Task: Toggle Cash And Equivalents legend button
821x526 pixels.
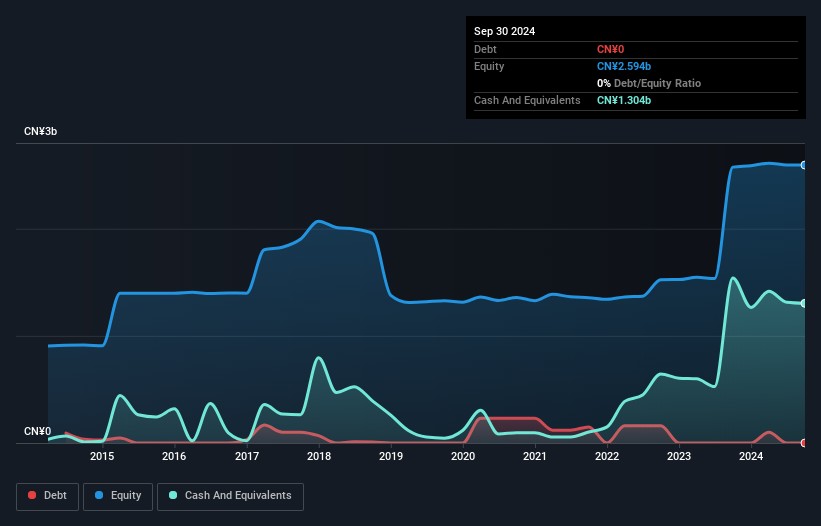Action: point(230,496)
